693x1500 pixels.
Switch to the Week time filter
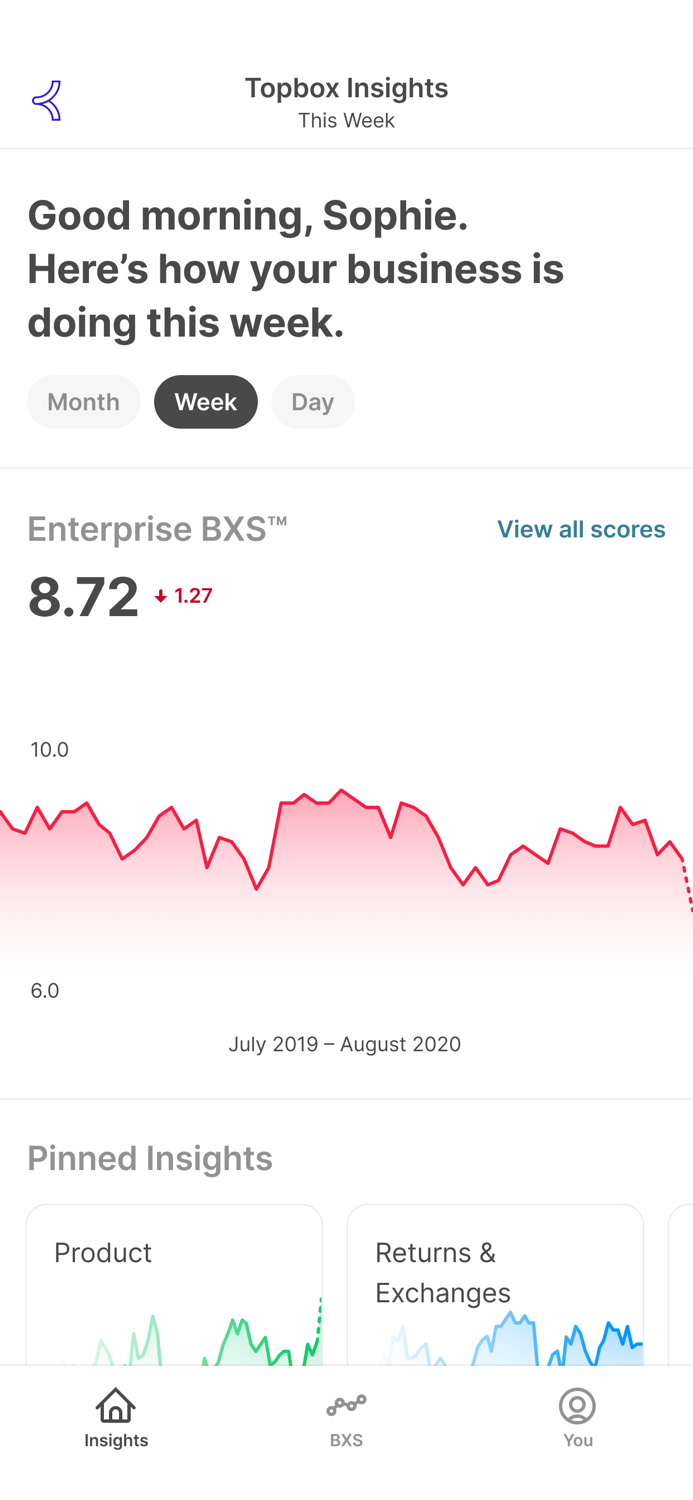[x=206, y=401]
